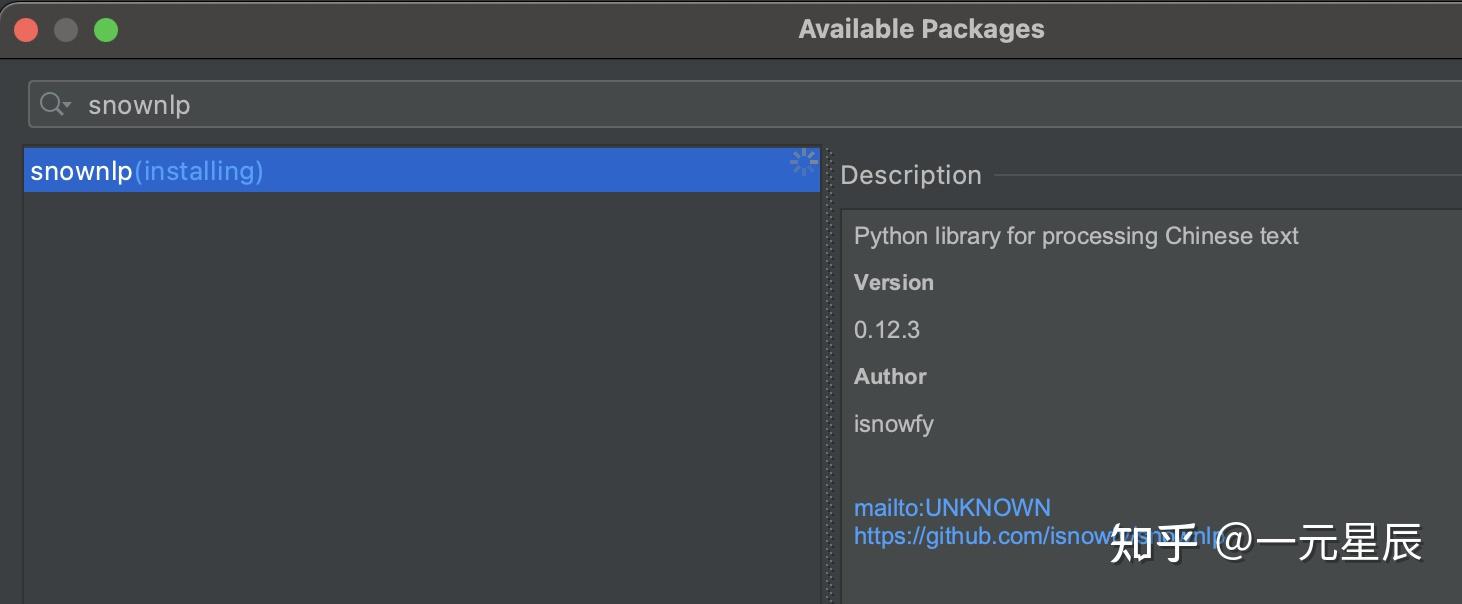Viewport: 1462px width, 604px height.
Task: Zoom window with the green button
Action: pos(106,30)
